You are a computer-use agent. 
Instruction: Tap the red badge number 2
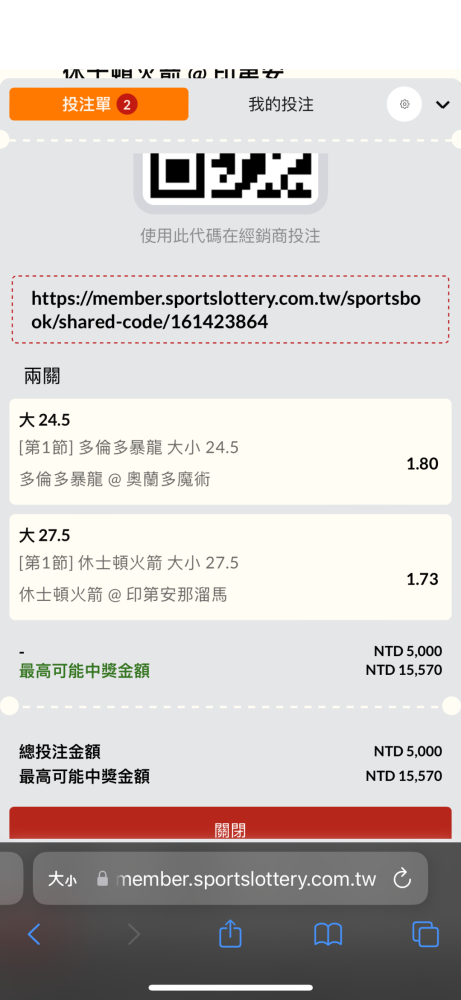click(x=127, y=105)
